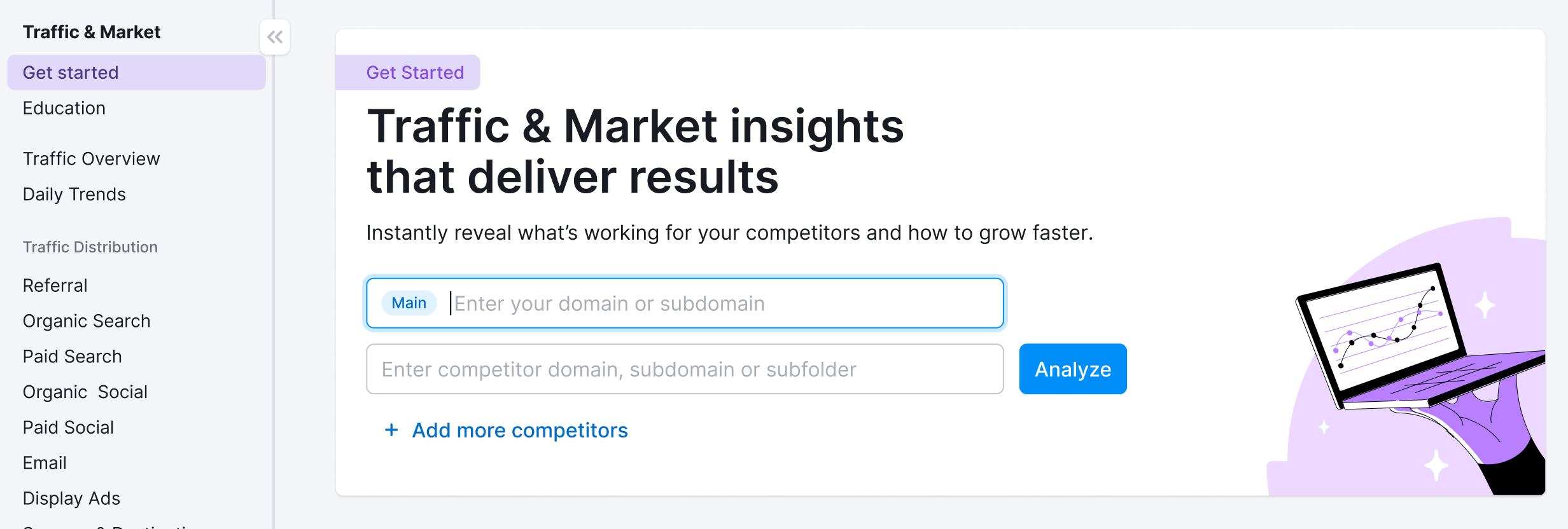
Task: Click the Add more competitors link
Action: (x=519, y=430)
